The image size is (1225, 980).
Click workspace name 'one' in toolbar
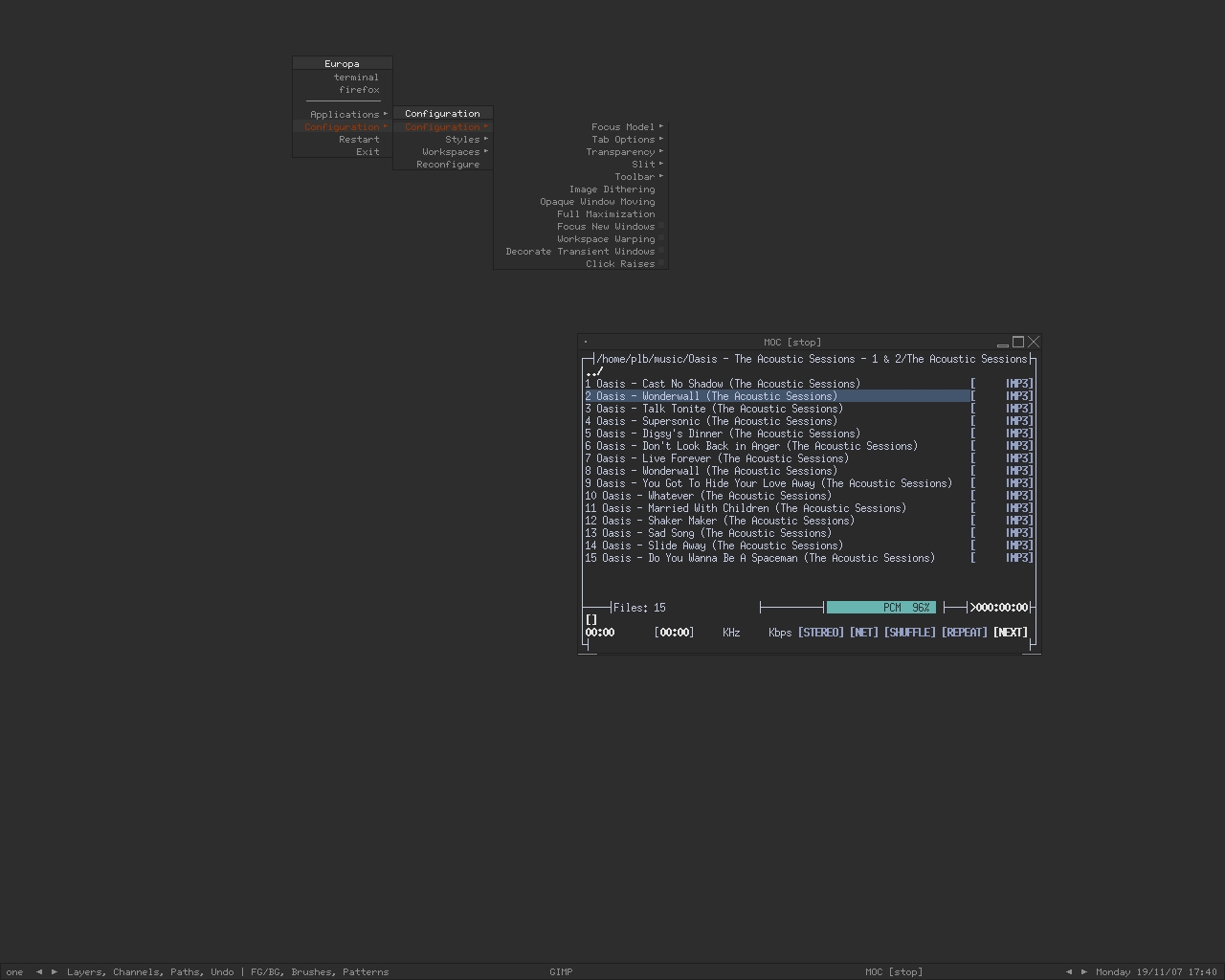point(14,972)
